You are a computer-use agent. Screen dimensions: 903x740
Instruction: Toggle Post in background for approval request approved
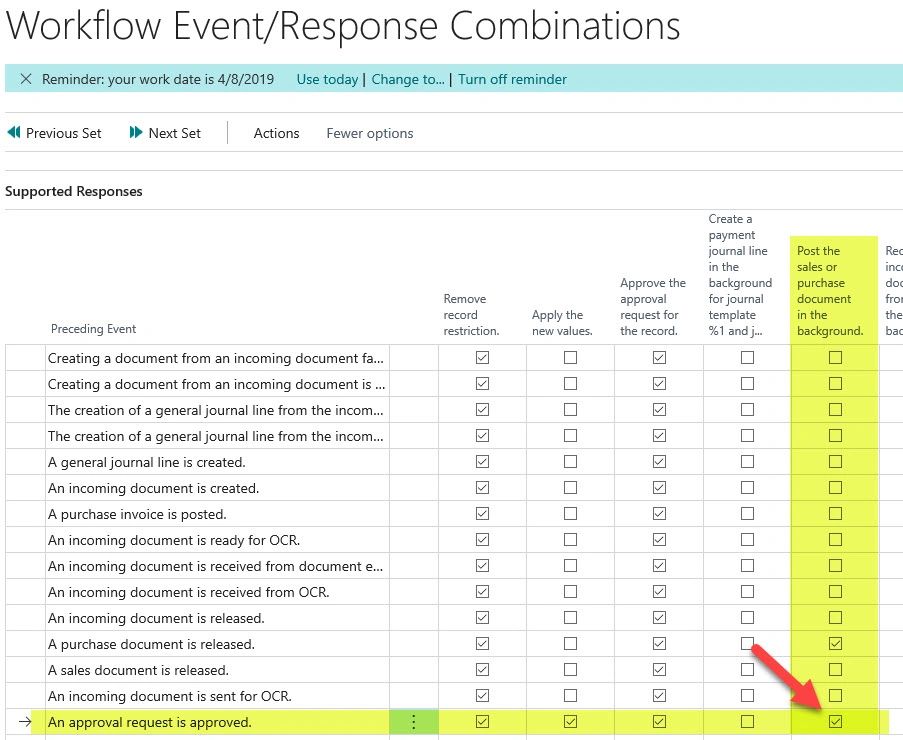(x=835, y=722)
